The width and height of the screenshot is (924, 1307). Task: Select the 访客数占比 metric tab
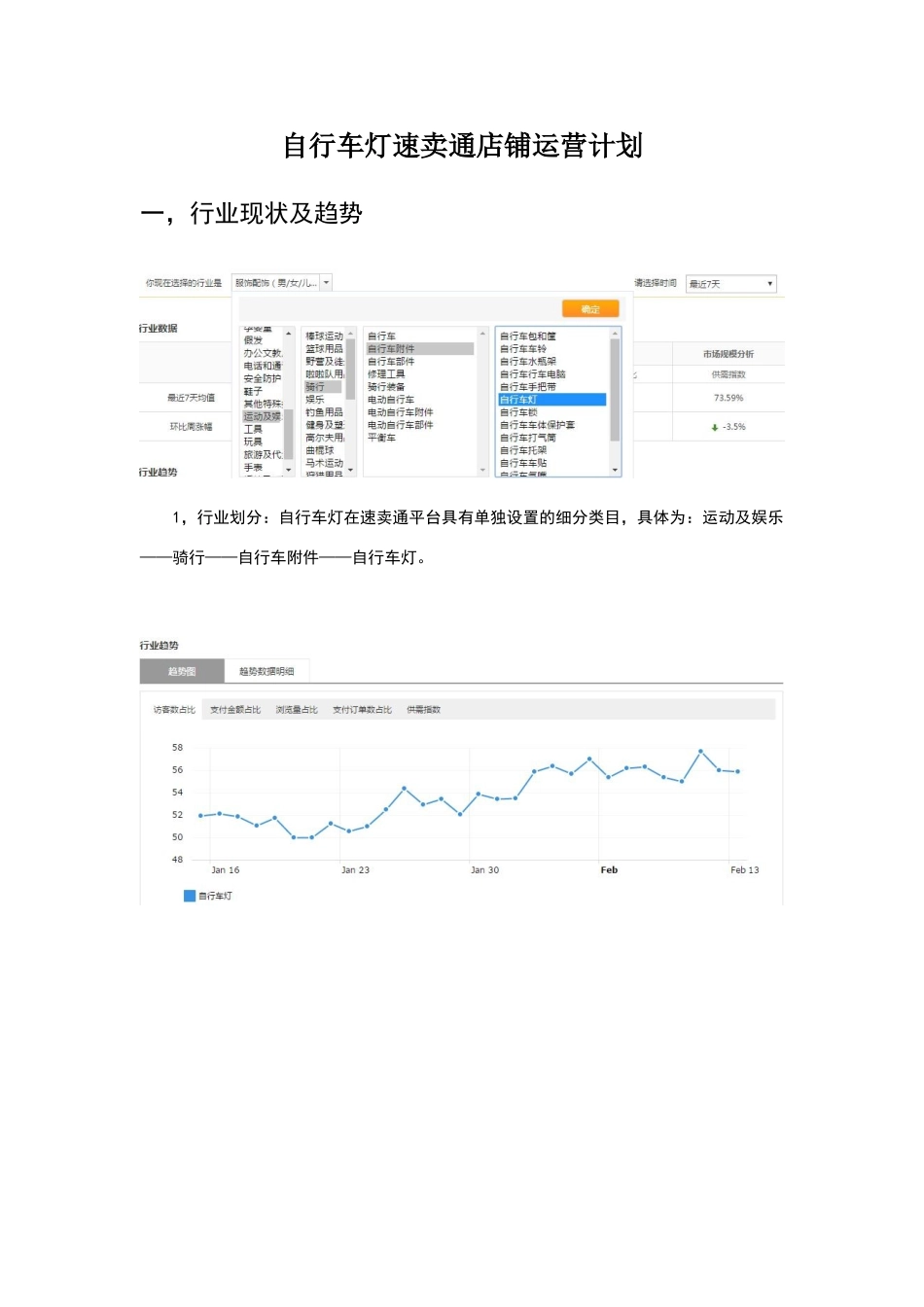point(174,710)
